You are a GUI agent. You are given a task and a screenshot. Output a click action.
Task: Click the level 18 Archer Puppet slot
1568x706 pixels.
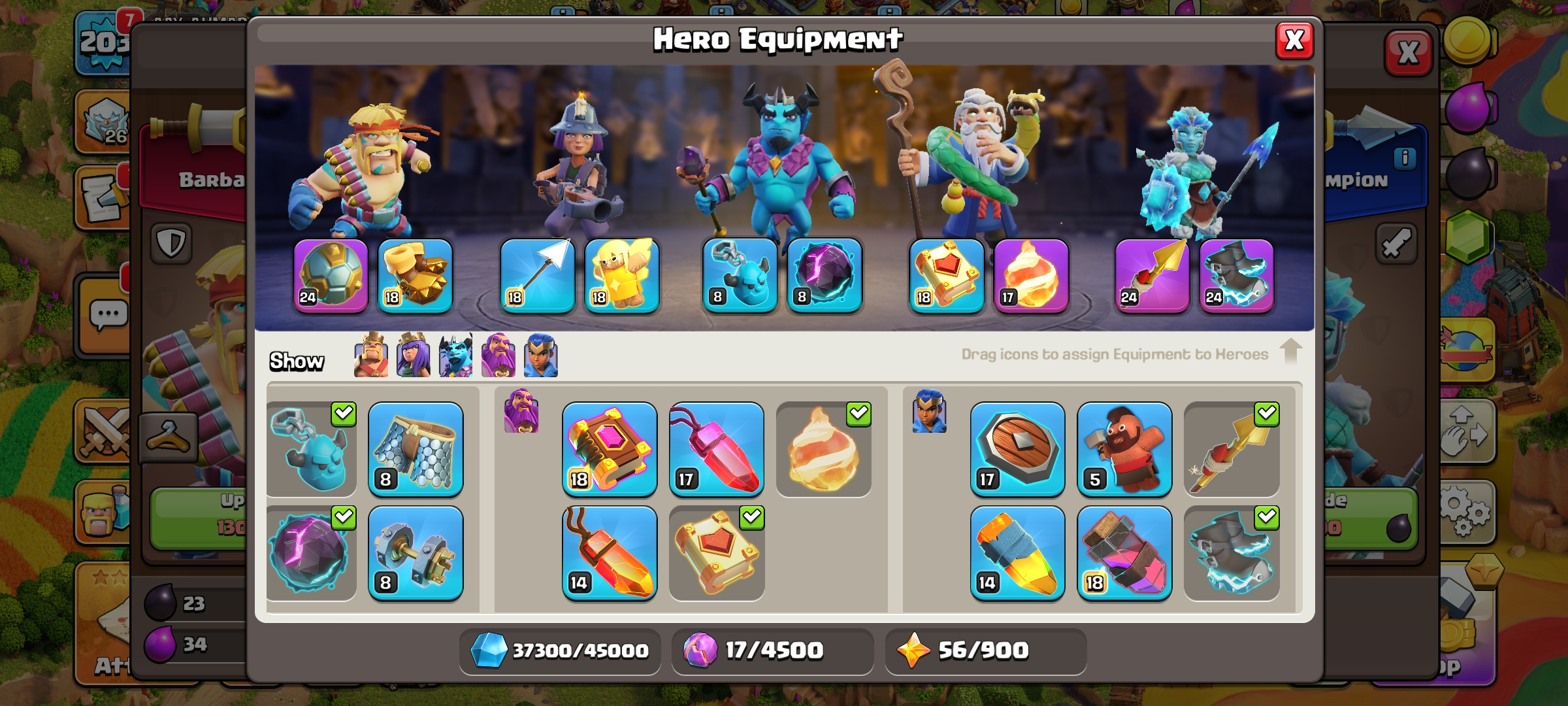click(x=622, y=275)
